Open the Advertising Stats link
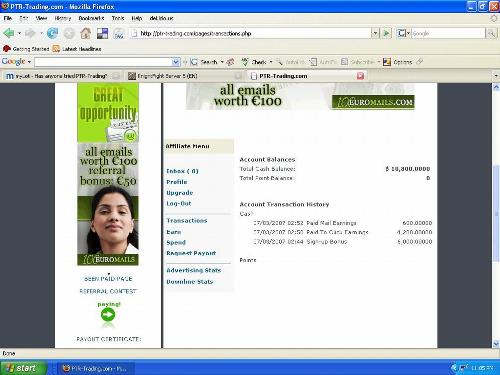This screenshot has height=375, width=500. tap(194, 270)
